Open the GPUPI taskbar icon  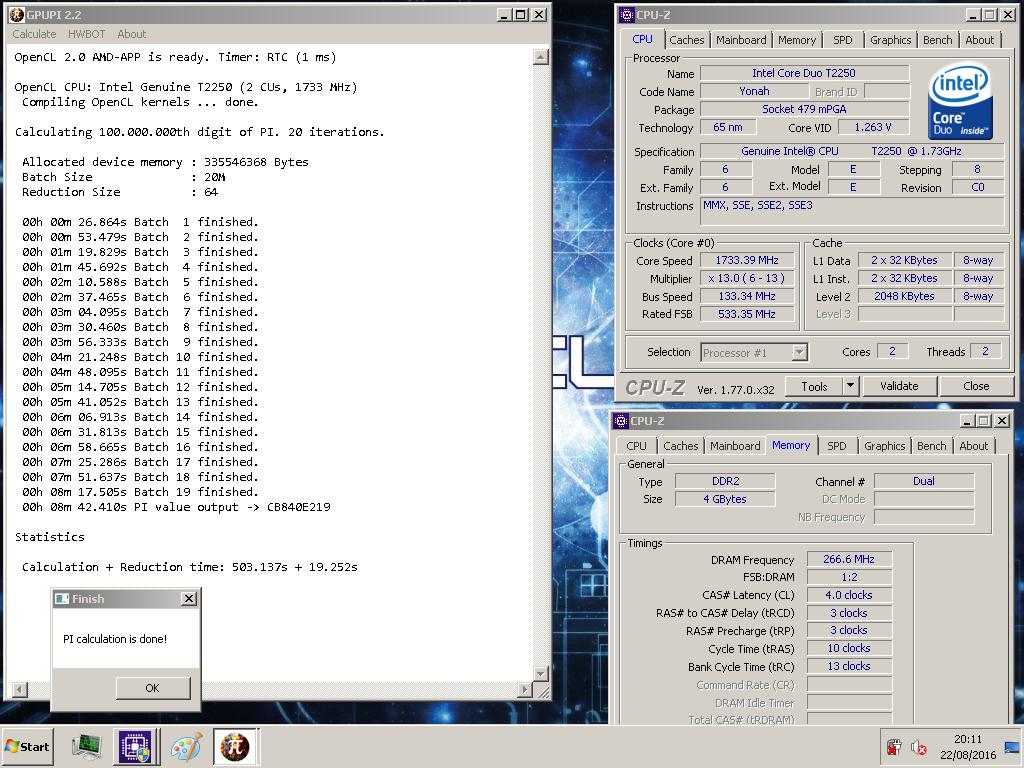pos(235,746)
